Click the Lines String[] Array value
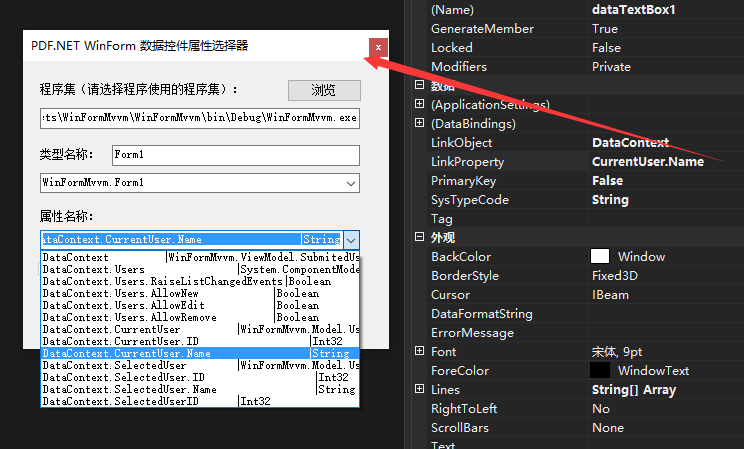The width and height of the screenshot is (744, 449). (634, 390)
